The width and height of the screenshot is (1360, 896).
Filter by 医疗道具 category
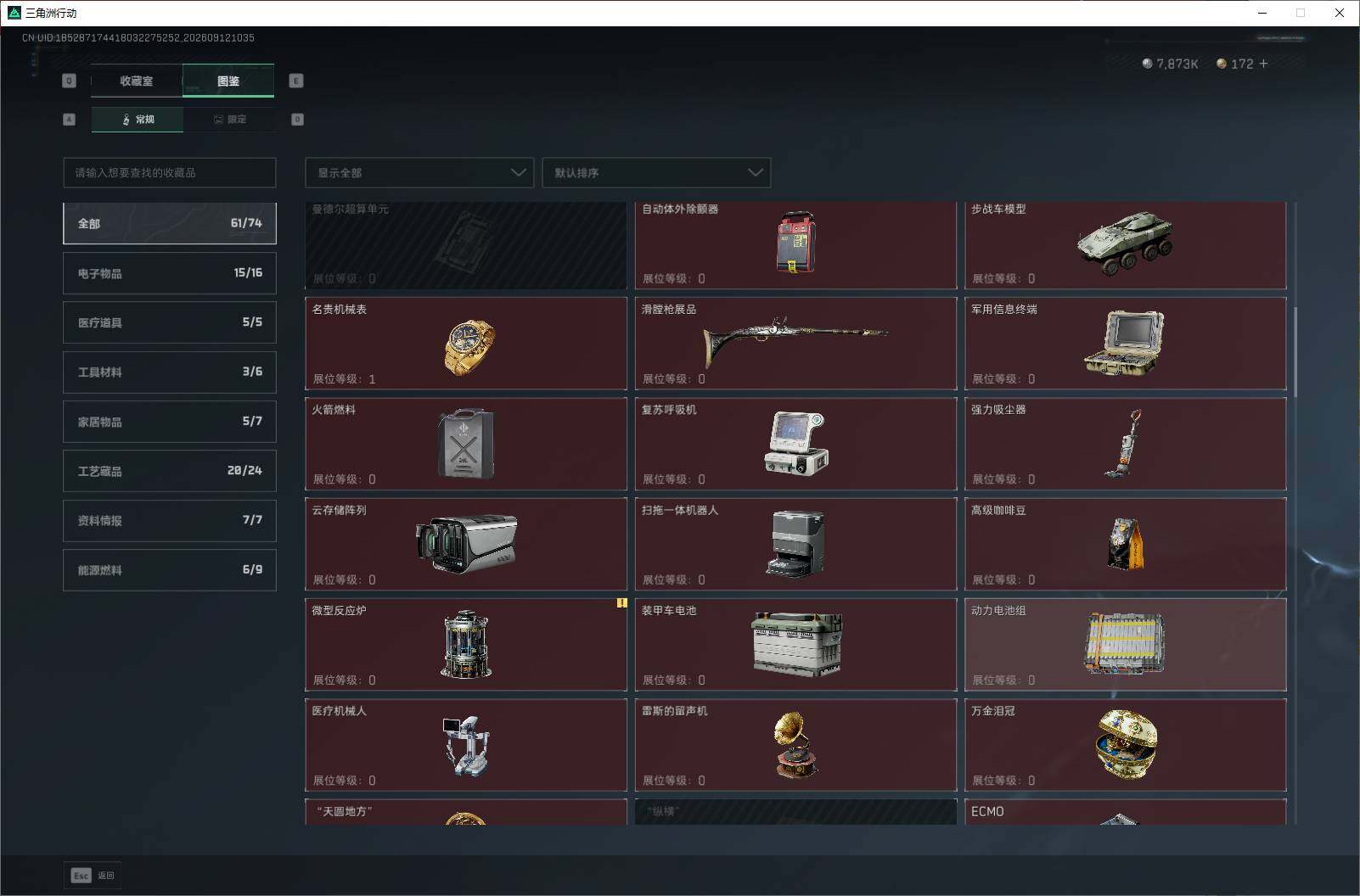click(x=170, y=322)
